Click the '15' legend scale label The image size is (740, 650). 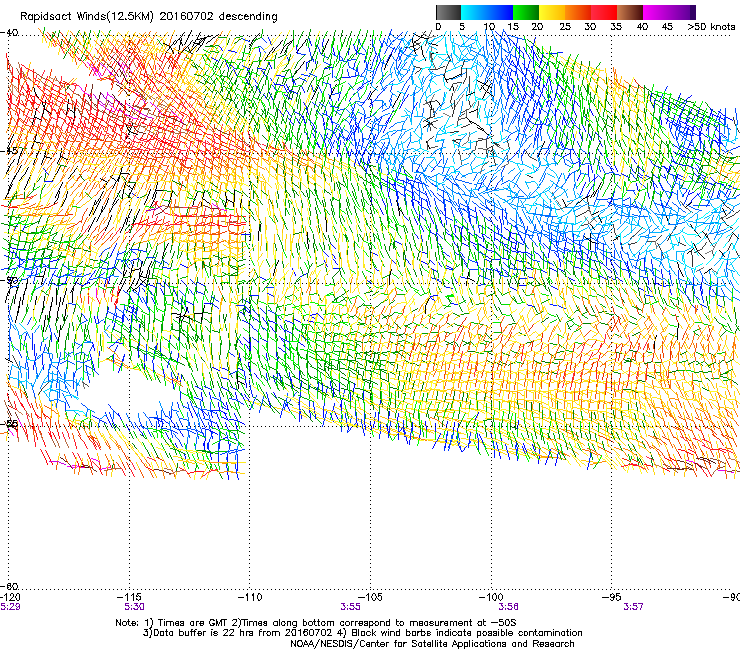pyautogui.click(x=513, y=27)
